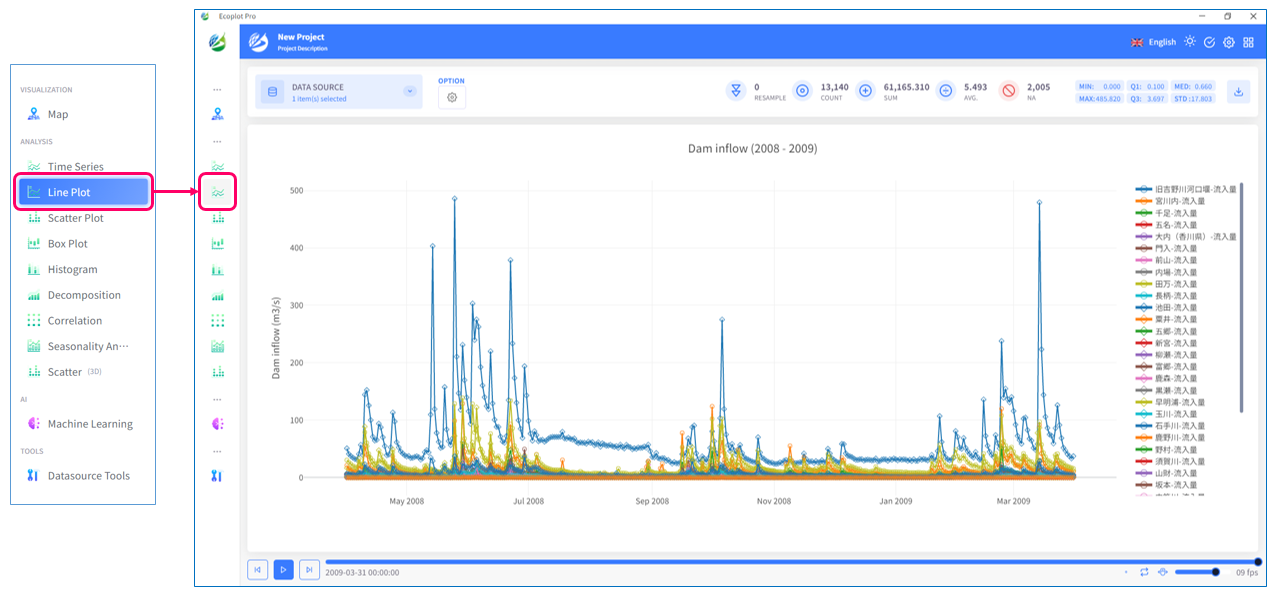Viewport: 1277px width, 597px height.
Task: Click the icon right of the loop button
Action: pos(1163,572)
